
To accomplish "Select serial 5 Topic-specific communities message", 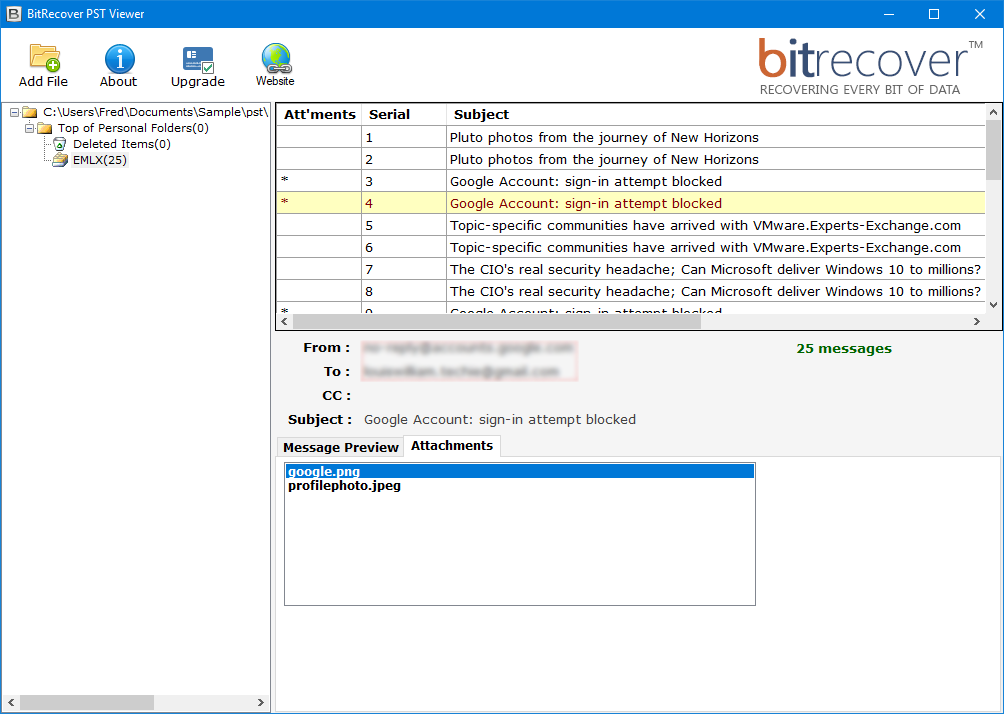I will coord(631,225).
